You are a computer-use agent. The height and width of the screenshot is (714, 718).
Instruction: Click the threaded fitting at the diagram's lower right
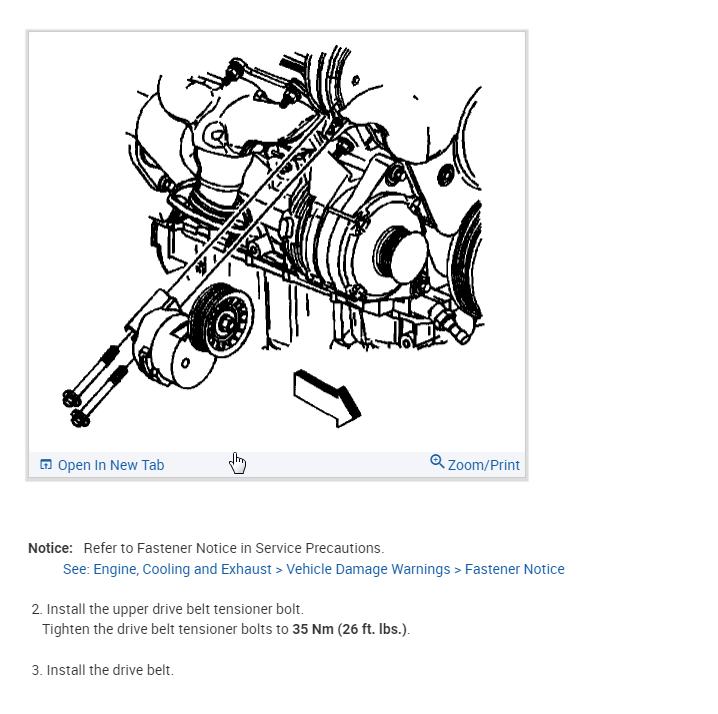coord(453,323)
